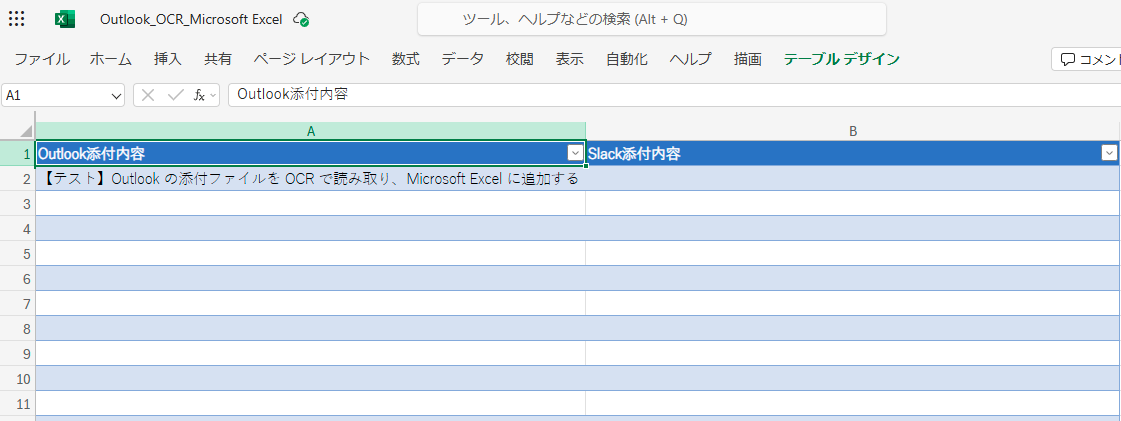Switch to the 表示 tab
Screen dimensions: 1121x421
click(x=570, y=59)
